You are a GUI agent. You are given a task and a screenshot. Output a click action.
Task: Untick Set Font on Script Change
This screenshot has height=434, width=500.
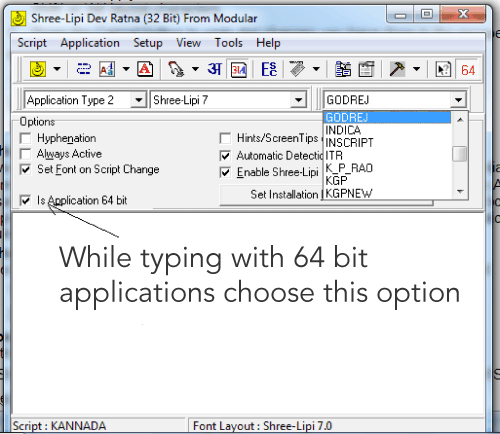tap(26, 169)
